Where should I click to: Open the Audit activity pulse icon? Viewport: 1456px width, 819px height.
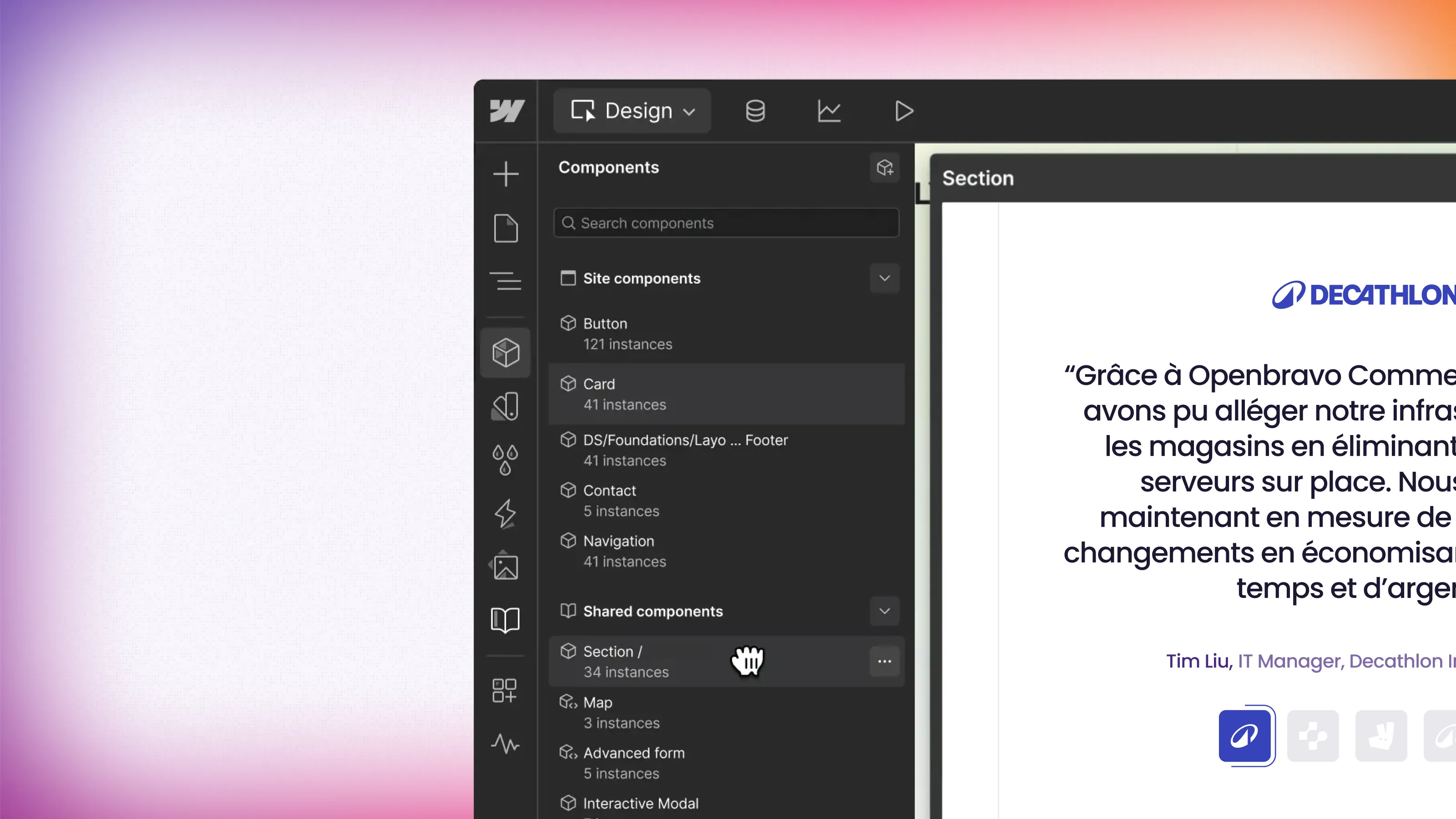(x=505, y=744)
